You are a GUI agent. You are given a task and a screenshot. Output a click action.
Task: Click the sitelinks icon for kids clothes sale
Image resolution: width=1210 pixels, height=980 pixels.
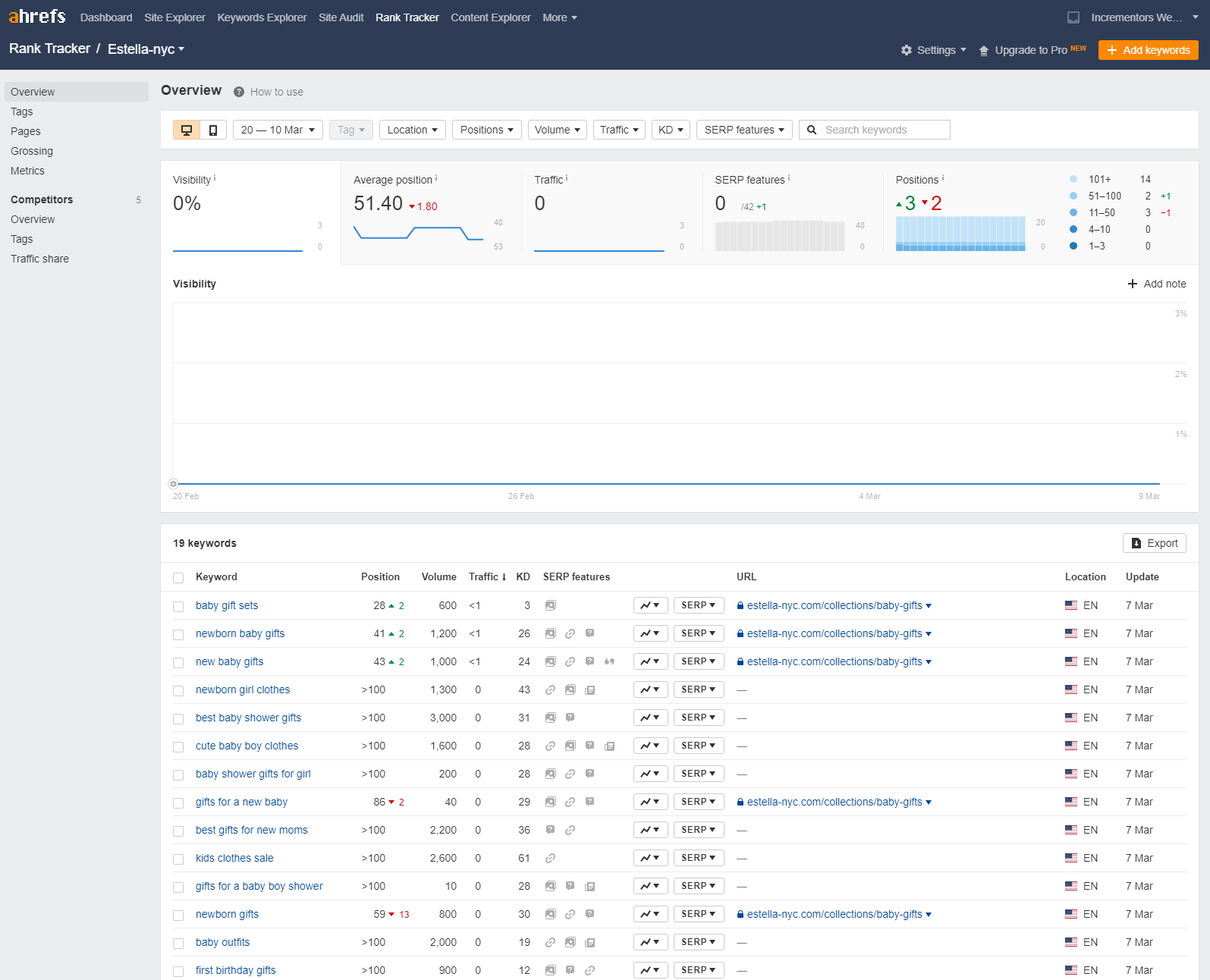(x=551, y=858)
